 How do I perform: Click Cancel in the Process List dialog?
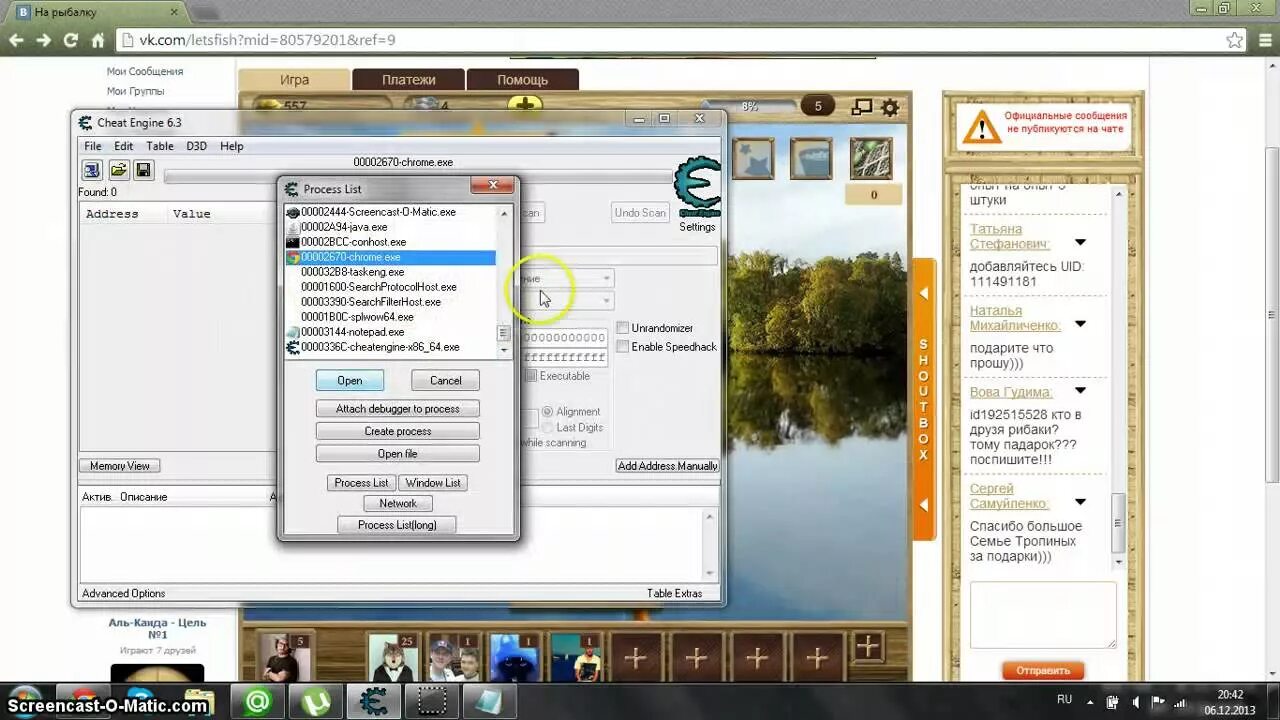click(445, 380)
